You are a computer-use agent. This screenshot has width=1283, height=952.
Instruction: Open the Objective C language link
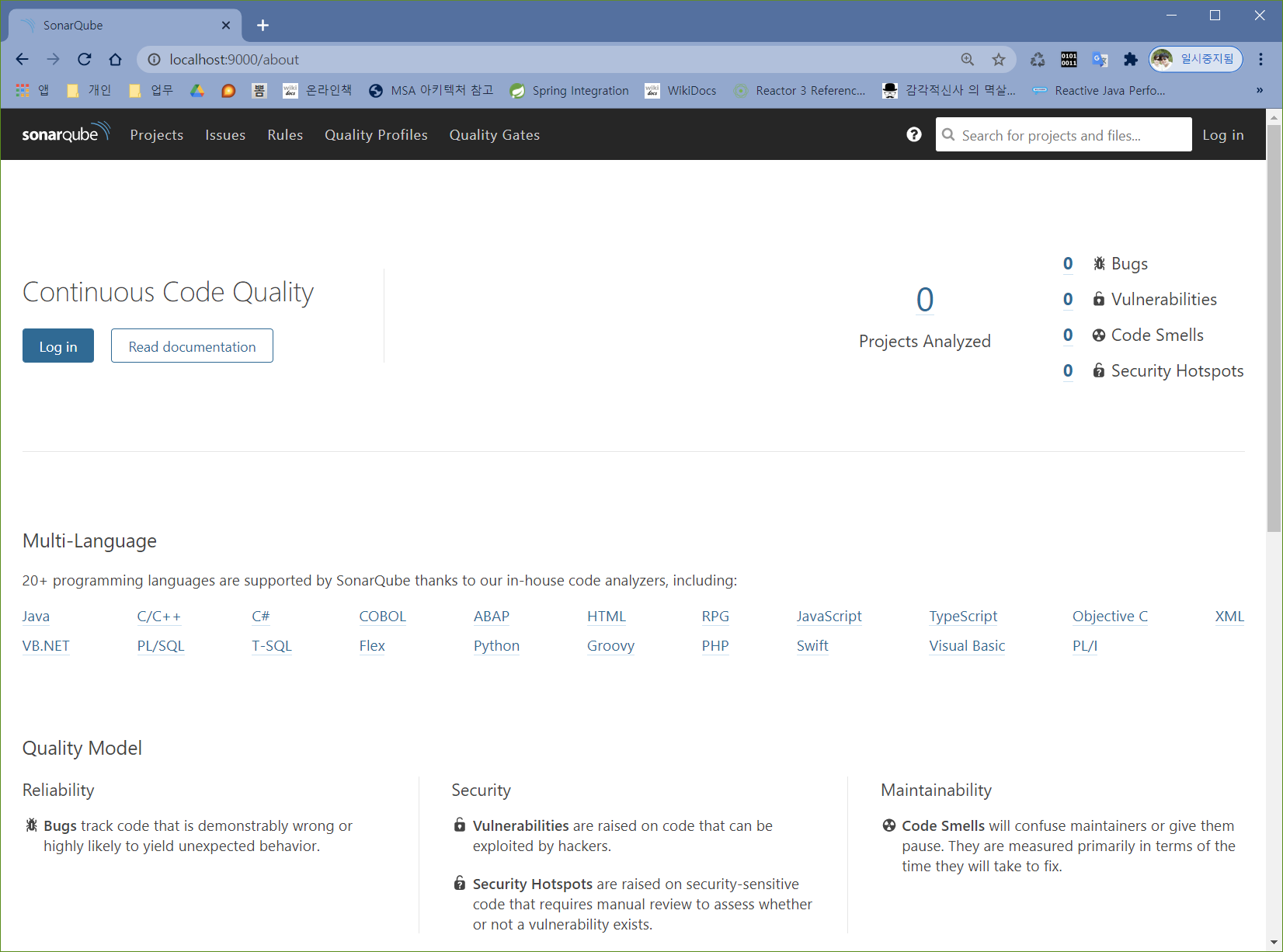coord(1110,617)
